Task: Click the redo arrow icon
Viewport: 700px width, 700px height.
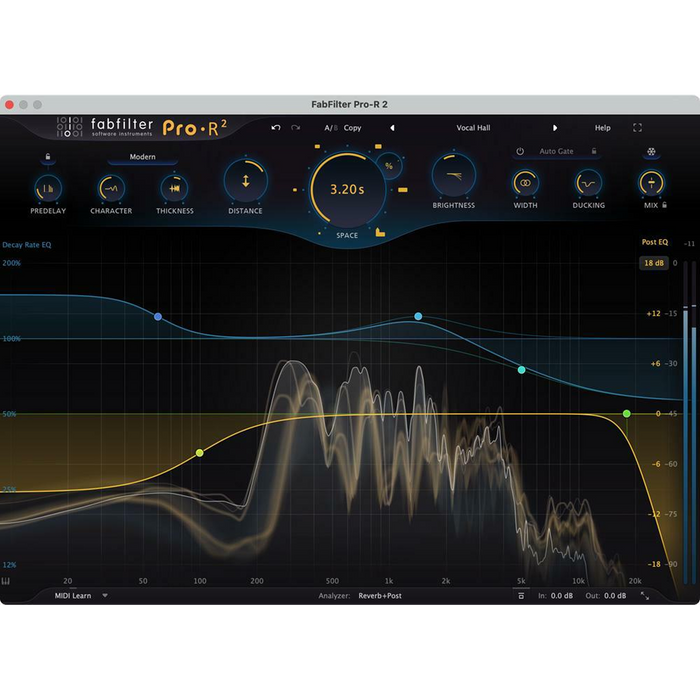Action: [x=295, y=128]
